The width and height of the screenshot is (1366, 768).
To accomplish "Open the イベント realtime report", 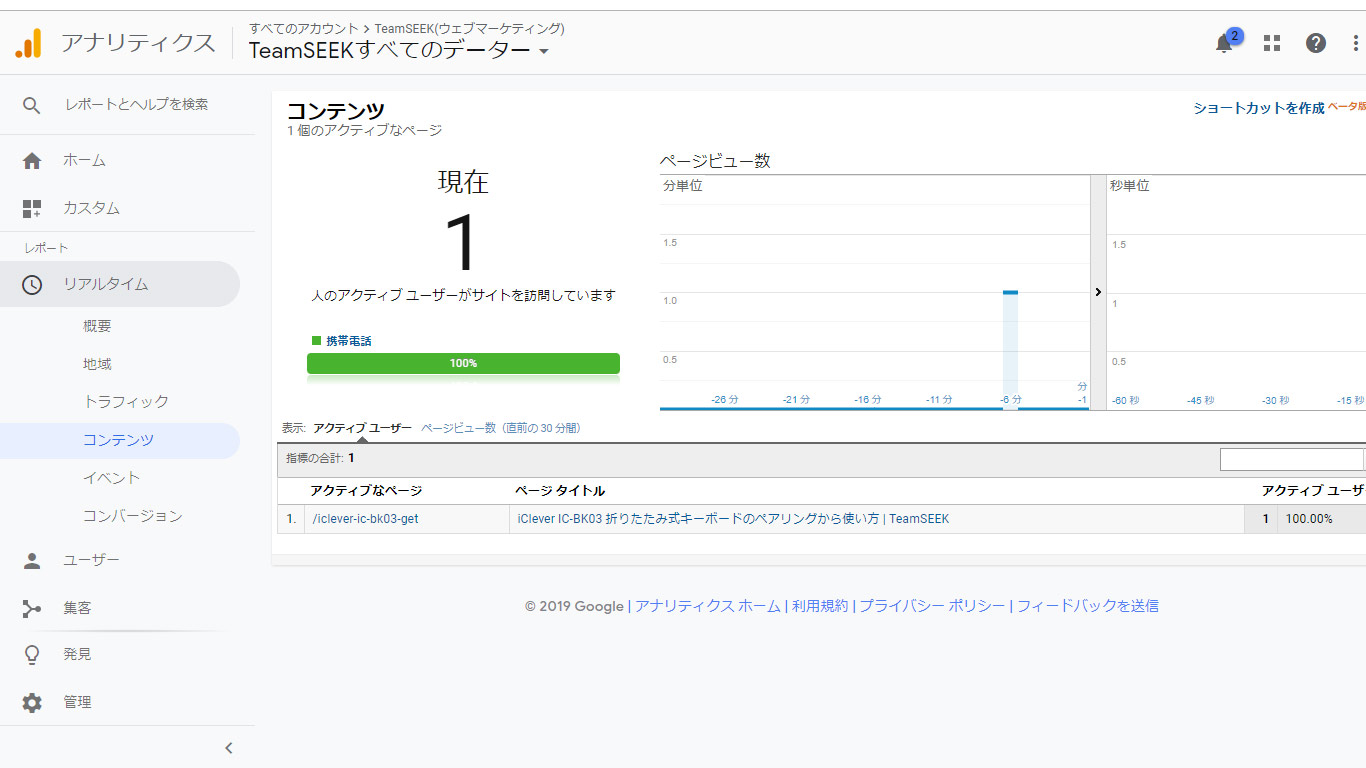I will point(111,478).
